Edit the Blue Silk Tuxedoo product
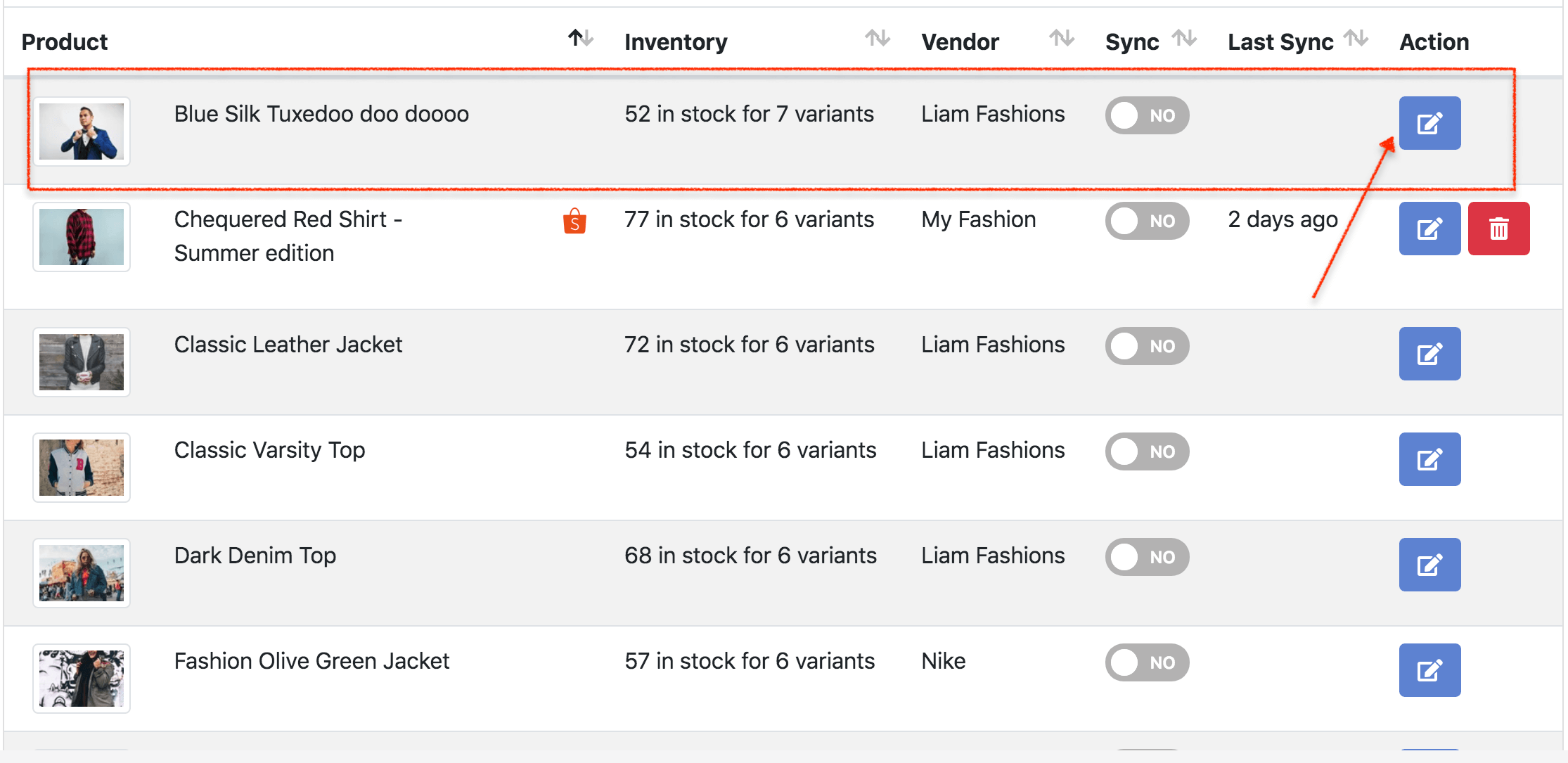Image resolution: width=1568 pixels, height=763 pixels. (1429, 123)
